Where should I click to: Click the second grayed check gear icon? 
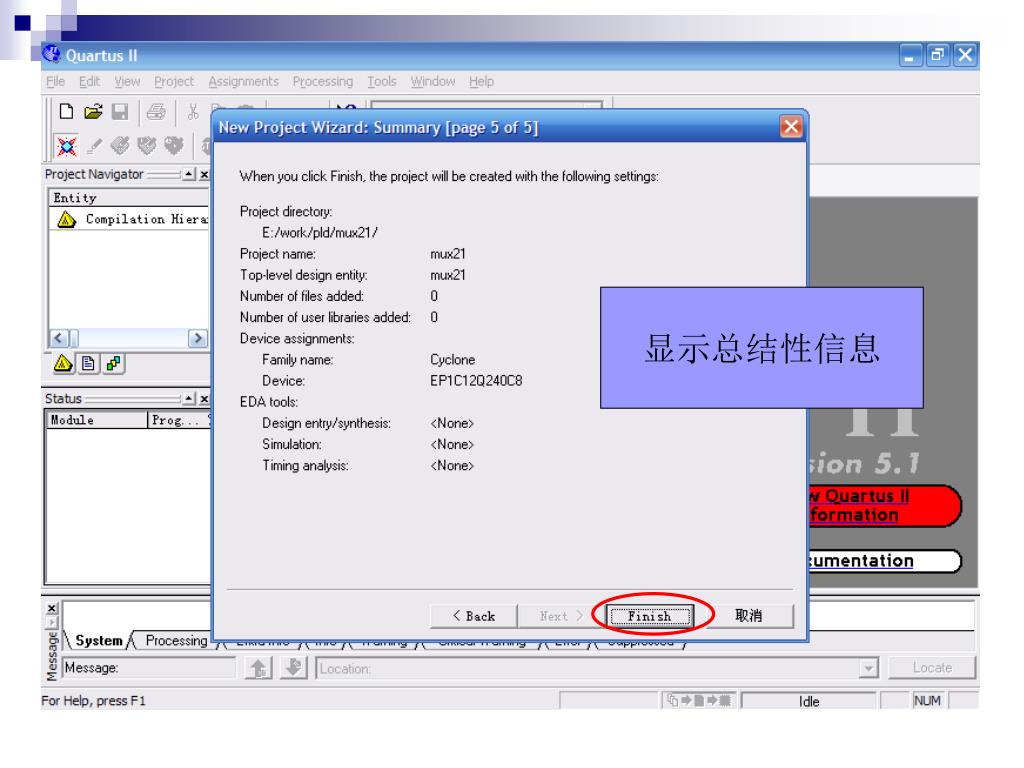click(x=147, y=145)
